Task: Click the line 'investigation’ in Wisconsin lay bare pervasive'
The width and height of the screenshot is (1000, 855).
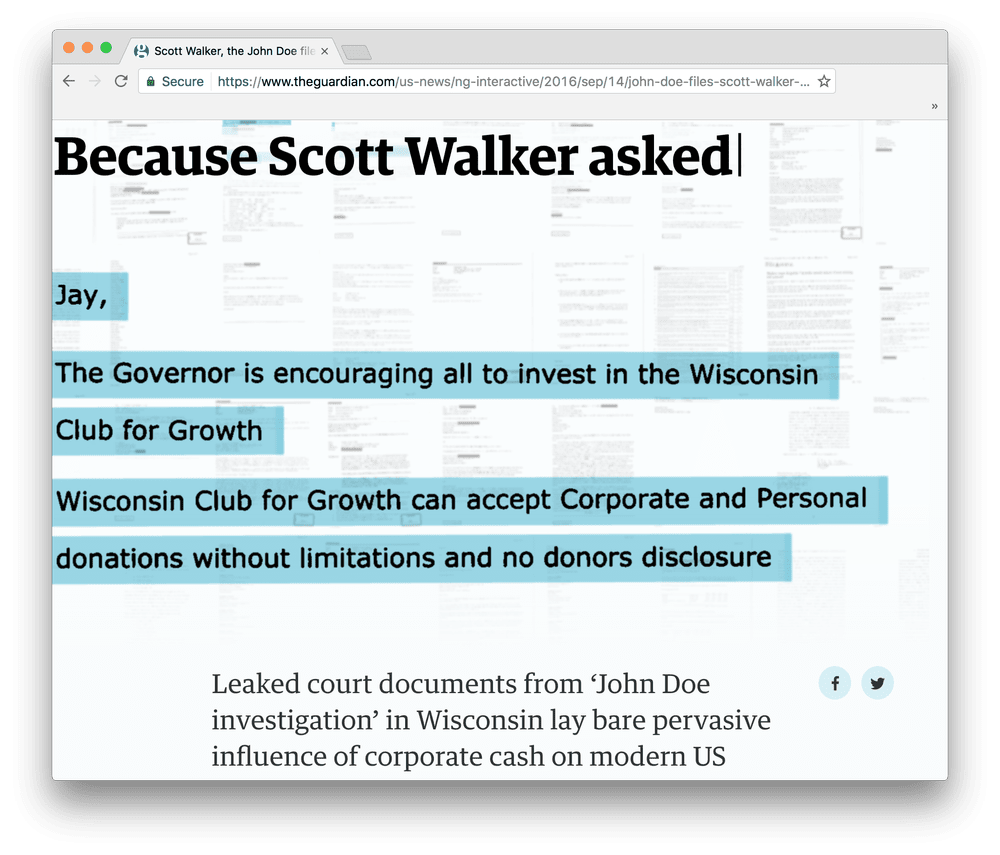Action: coord(491,720)
